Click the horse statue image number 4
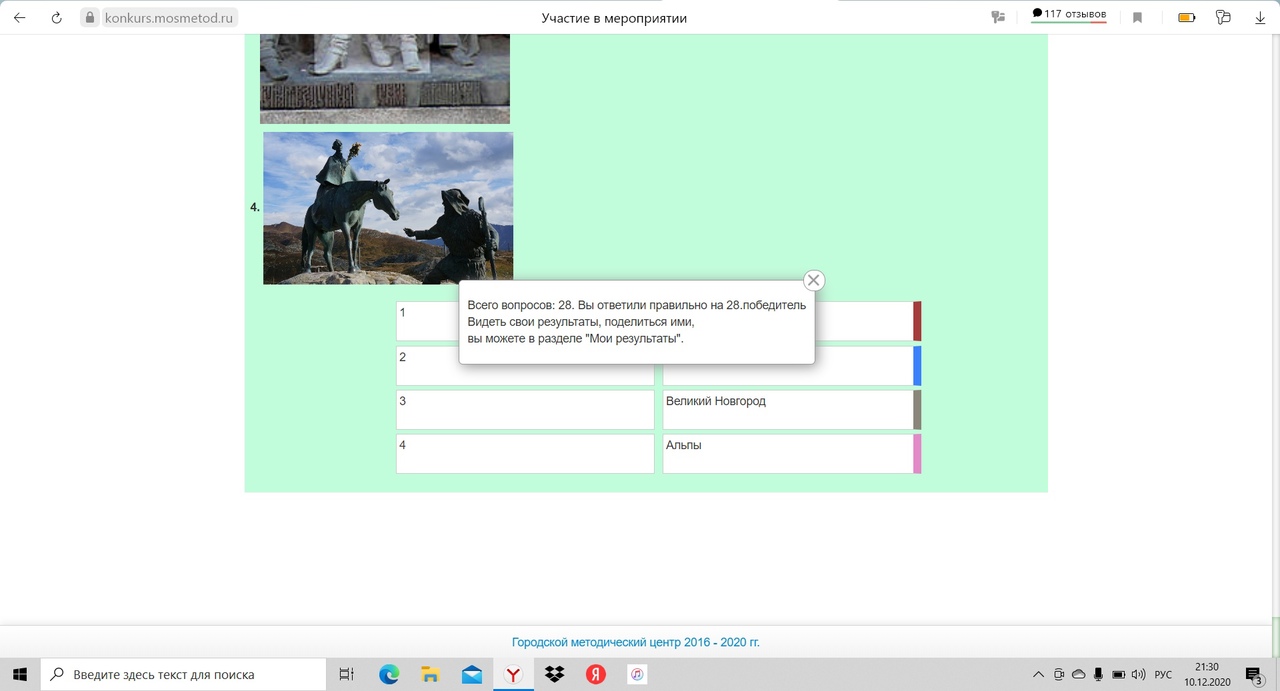The image size is (1280, 691). coord(388,208)
